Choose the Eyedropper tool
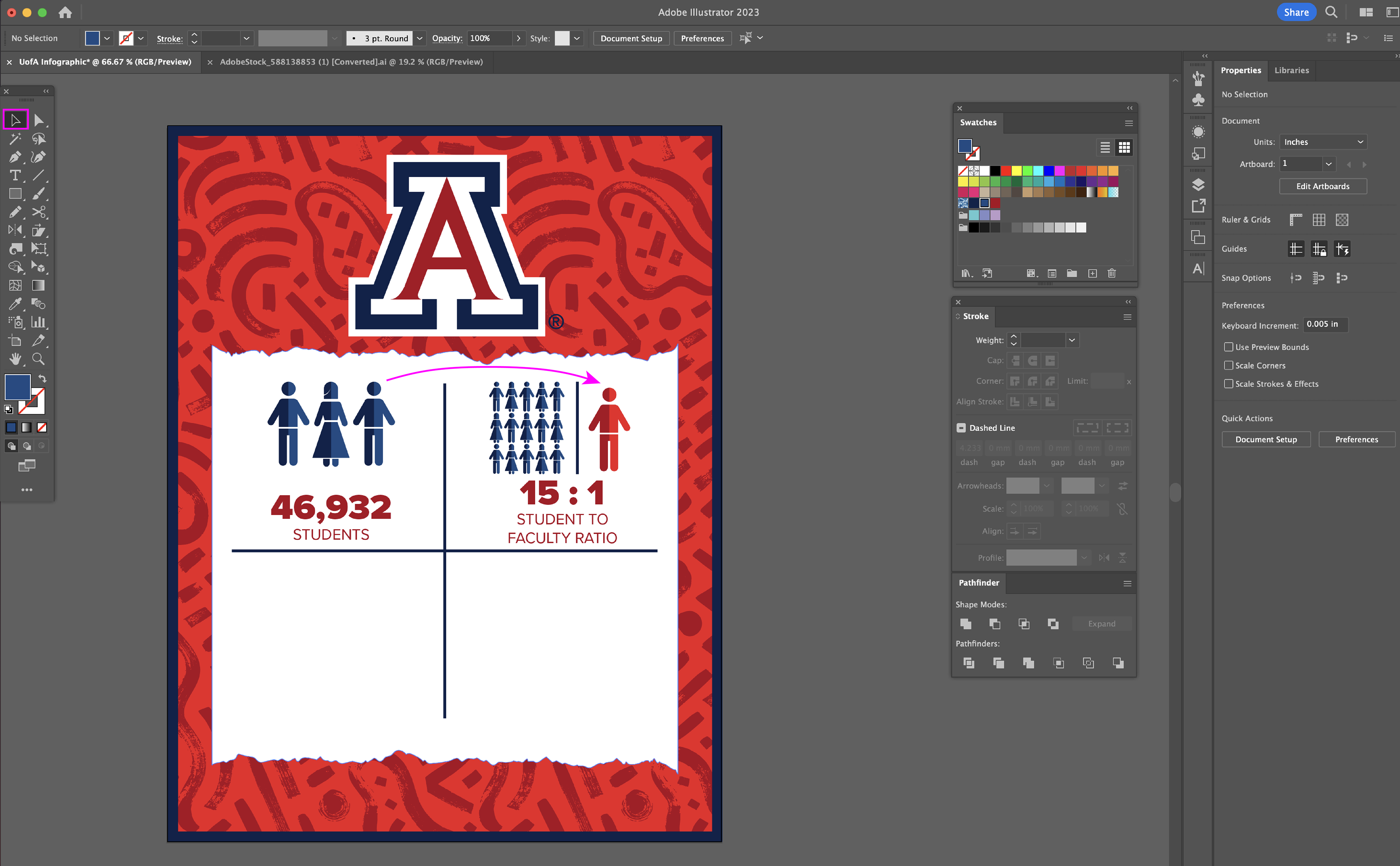Viewport: 1400px width, 866px height. (x=15, y=304)
